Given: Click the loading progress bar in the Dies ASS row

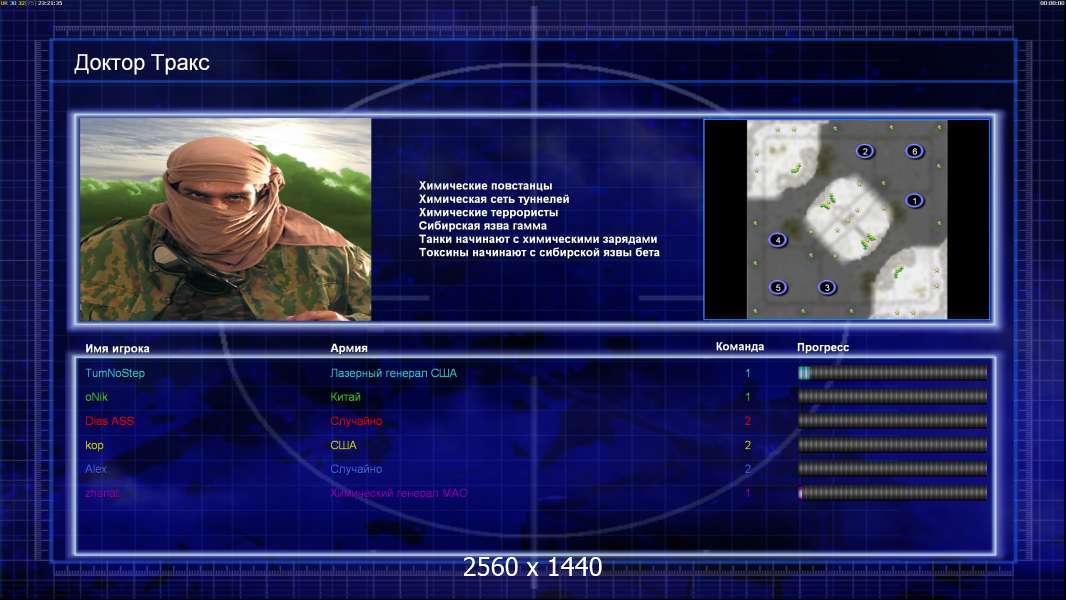Looking at the screenshot, I should [x=893, y=421].
